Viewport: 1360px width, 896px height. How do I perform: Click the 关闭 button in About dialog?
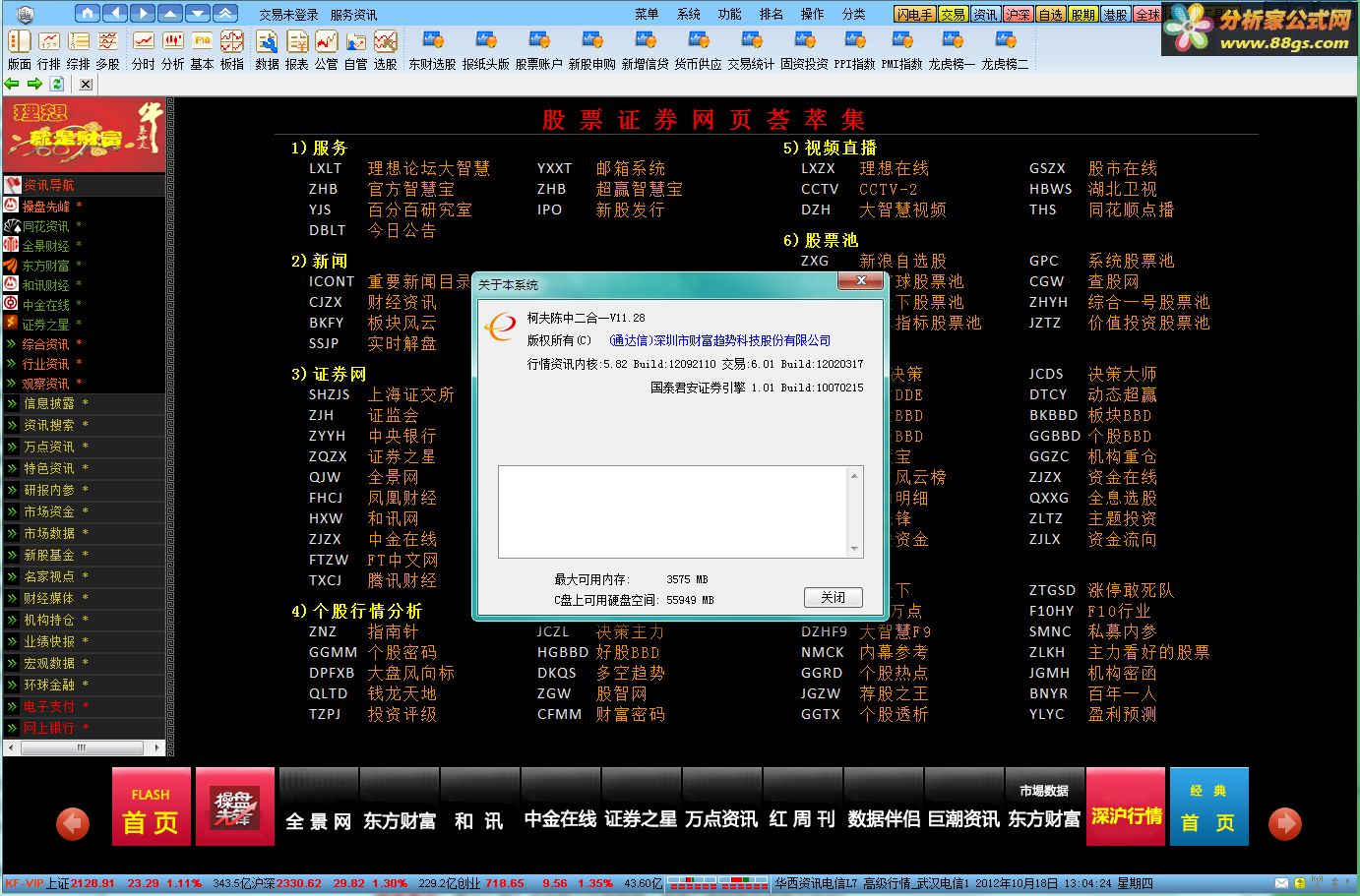[x=834, y=597]
